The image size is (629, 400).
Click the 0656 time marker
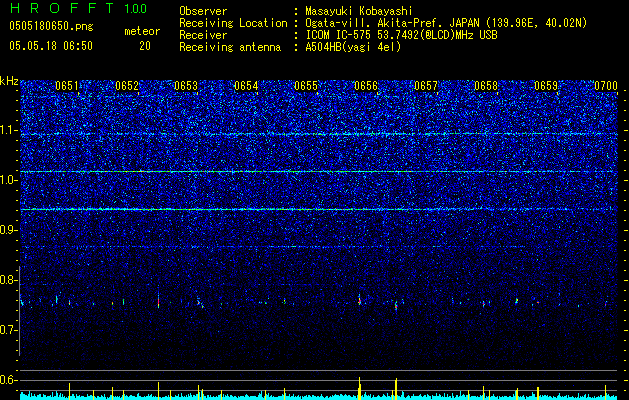coord(366,86)
